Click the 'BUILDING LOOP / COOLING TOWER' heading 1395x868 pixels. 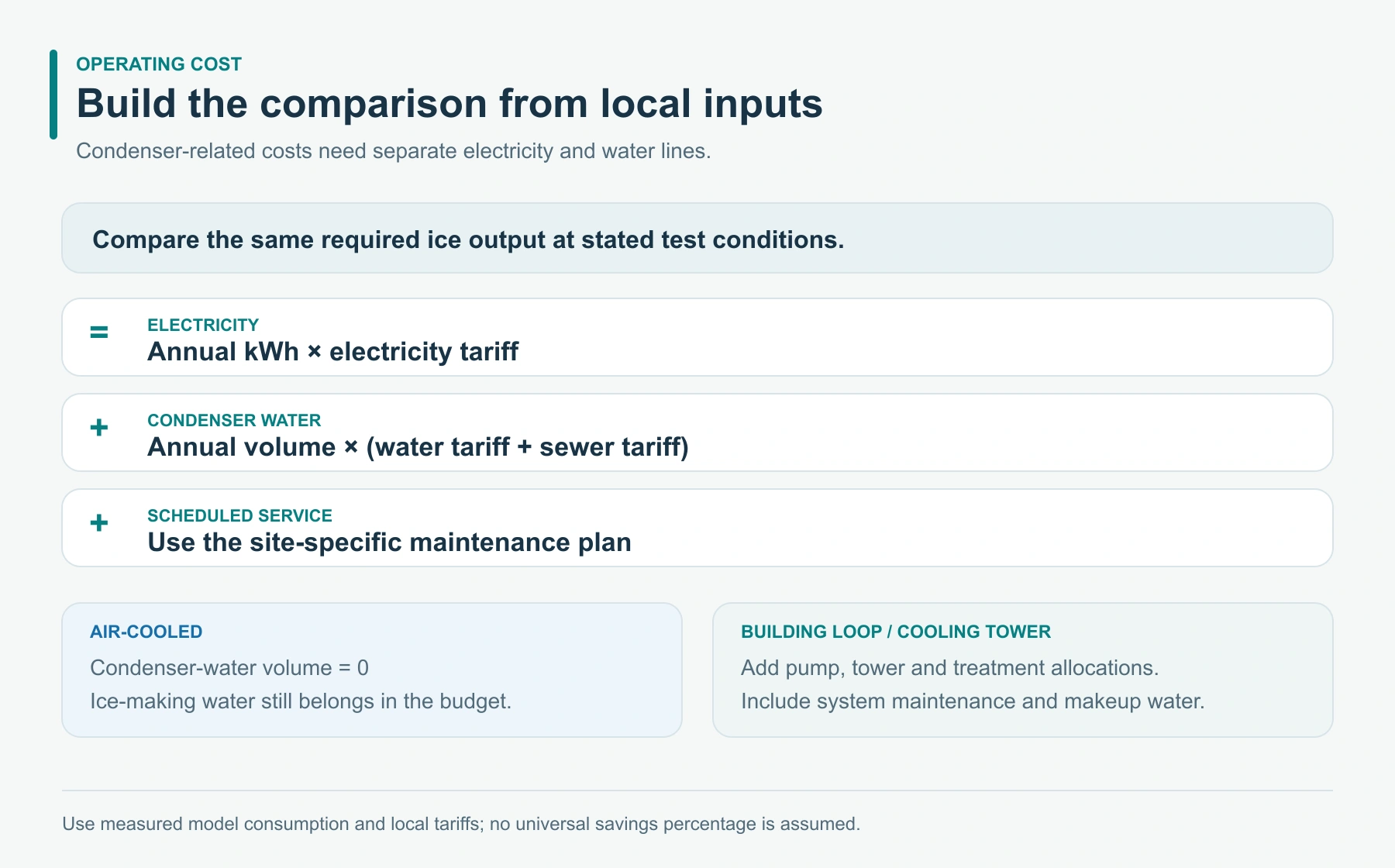coord(896,632)
